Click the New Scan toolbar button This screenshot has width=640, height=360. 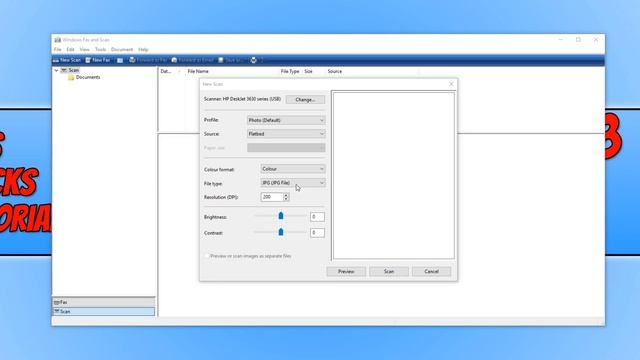pos(67,60)
